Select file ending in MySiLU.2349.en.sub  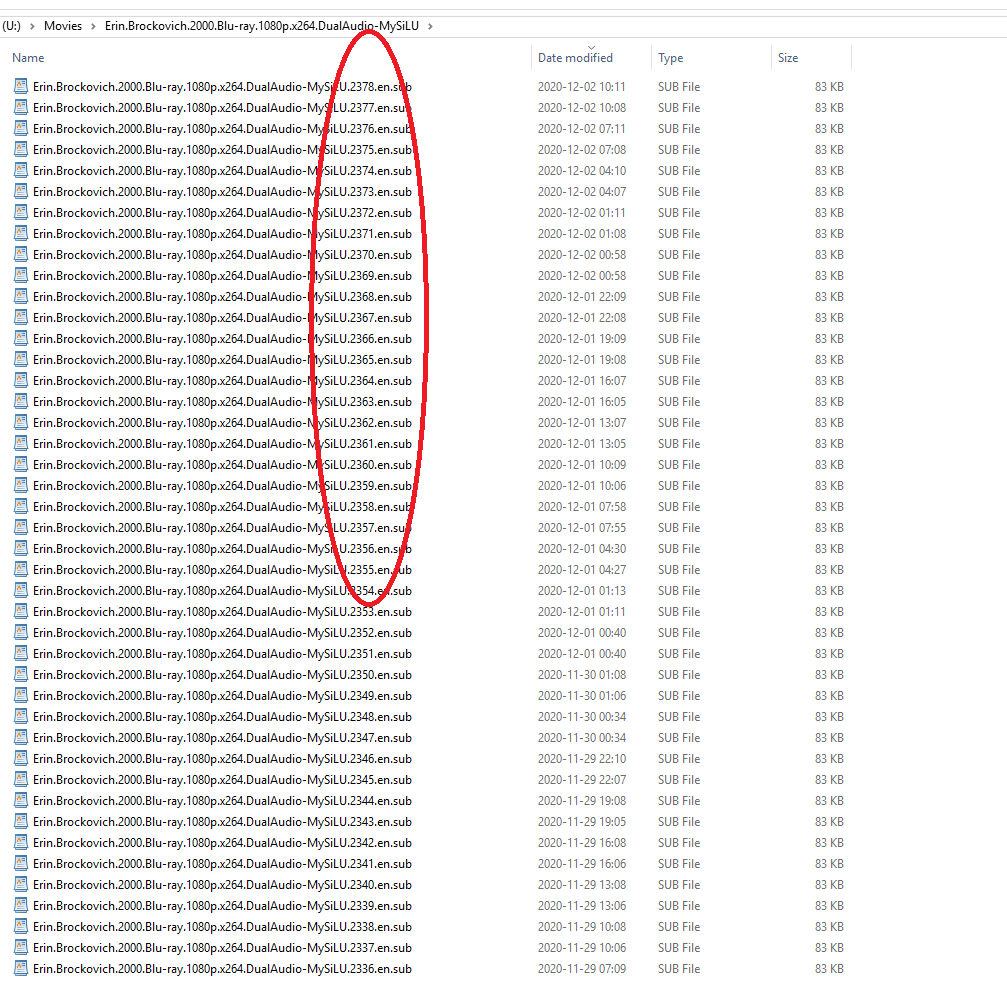point(222,696)
